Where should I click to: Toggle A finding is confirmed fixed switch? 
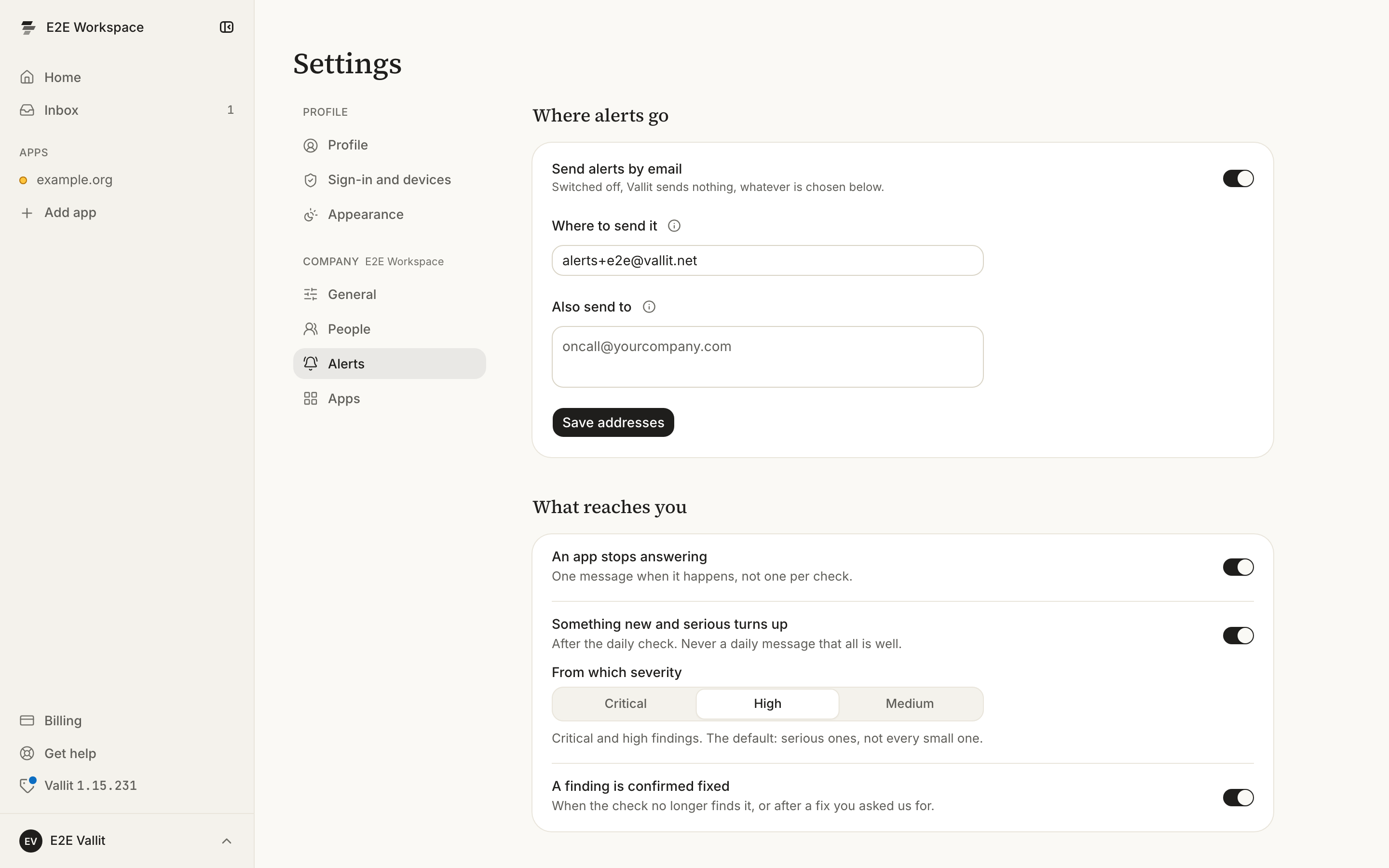click(x=1238, y=798)
